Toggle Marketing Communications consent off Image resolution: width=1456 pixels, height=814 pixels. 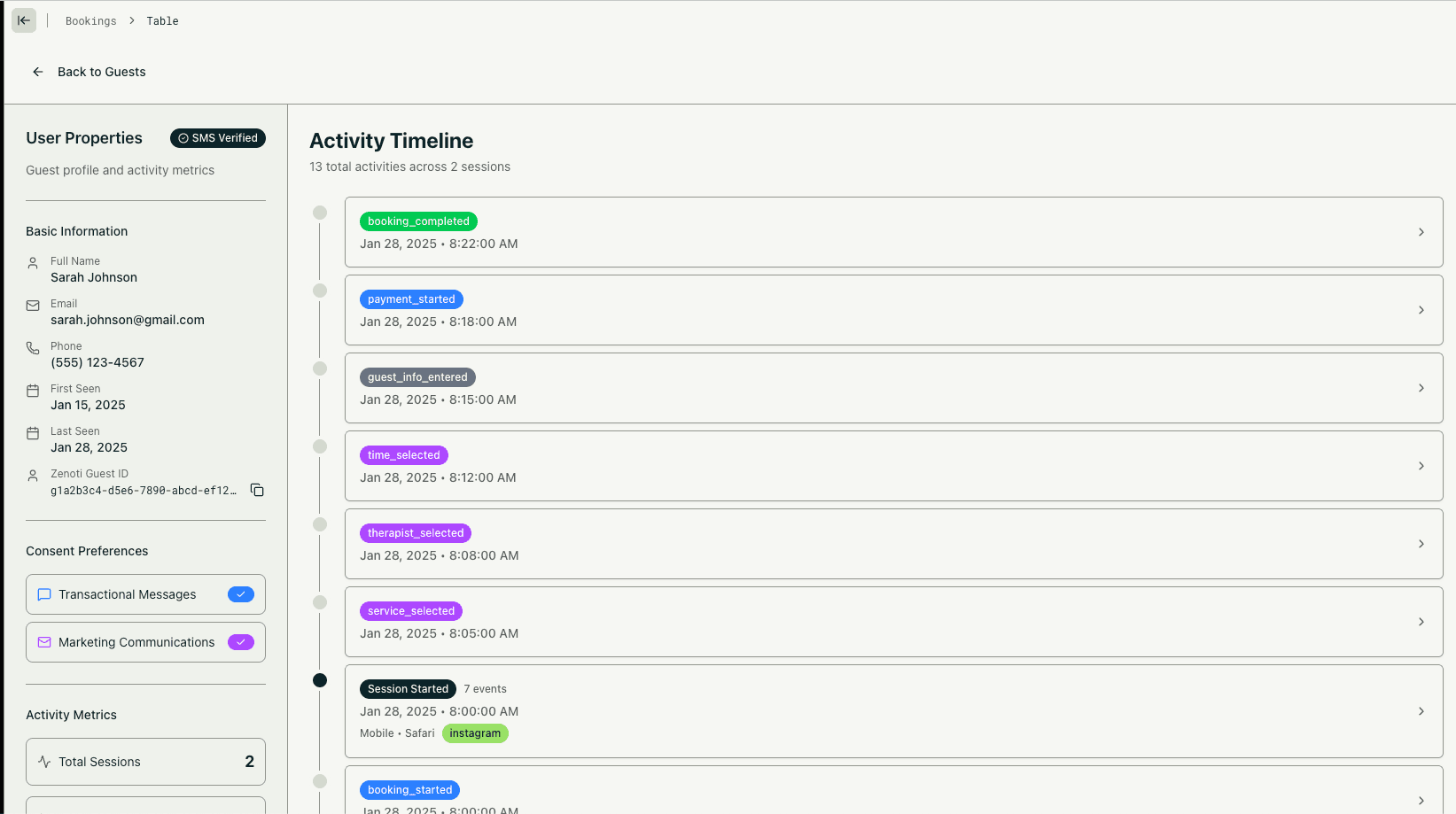(240, 642)
